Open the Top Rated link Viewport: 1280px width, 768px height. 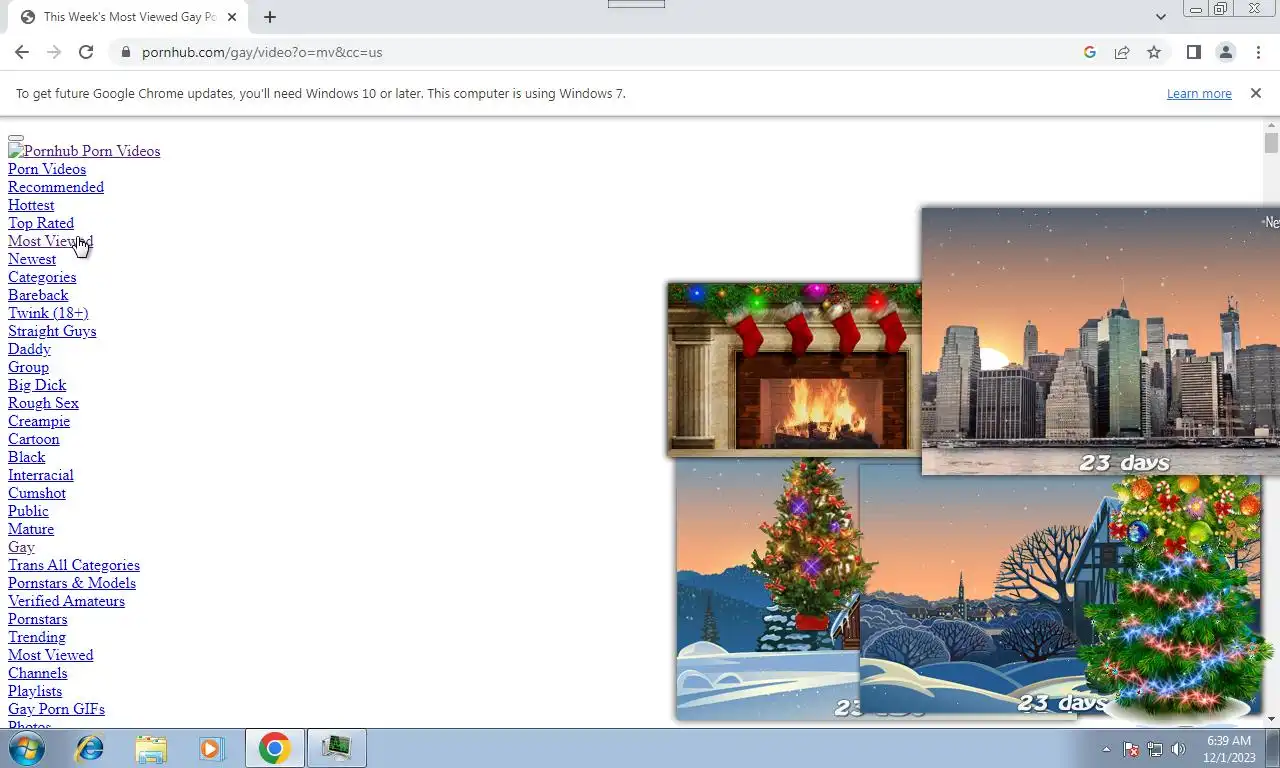(x=41, y=223)
